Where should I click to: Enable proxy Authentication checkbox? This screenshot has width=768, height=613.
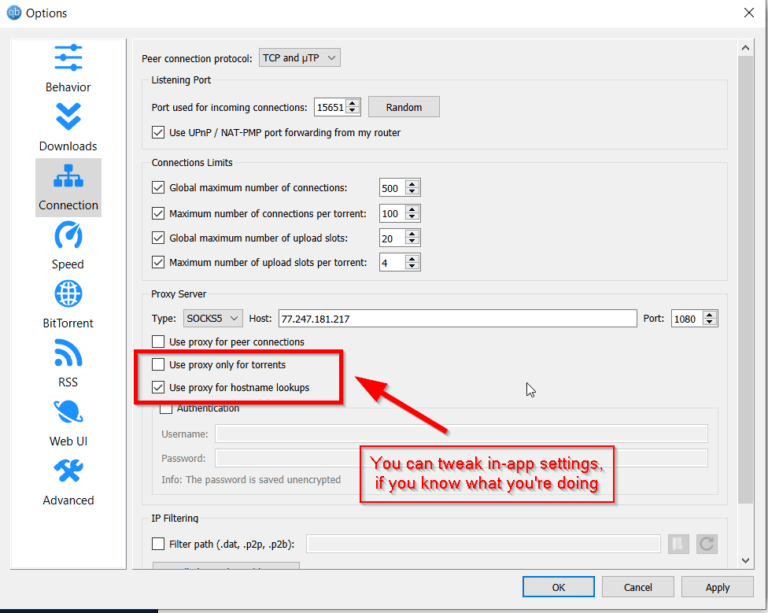pyautogui.click(x=166, y=408)
